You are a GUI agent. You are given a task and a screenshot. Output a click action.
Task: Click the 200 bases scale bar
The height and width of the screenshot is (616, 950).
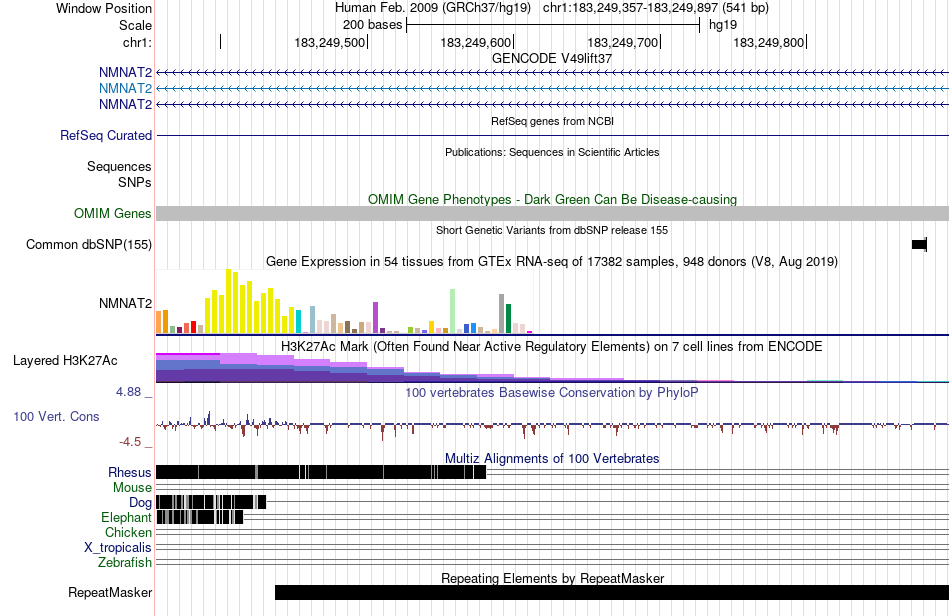553,25
